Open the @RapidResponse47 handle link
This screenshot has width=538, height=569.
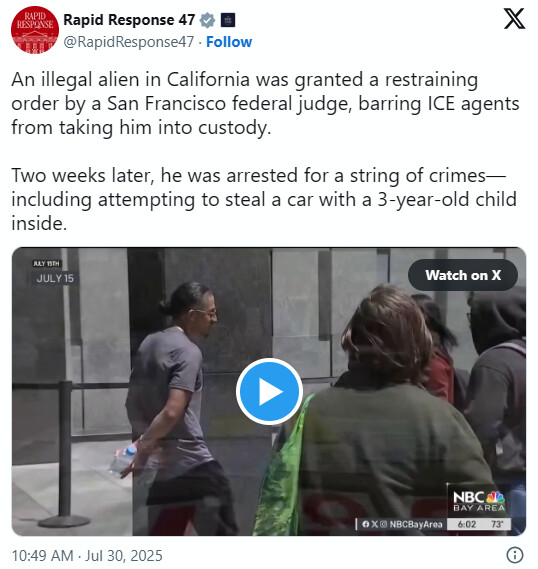tap(129, 42)
